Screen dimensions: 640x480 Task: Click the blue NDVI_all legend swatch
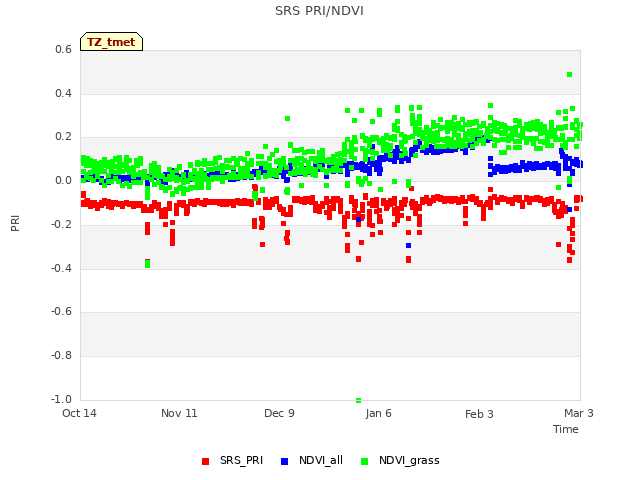pos(284,461)
